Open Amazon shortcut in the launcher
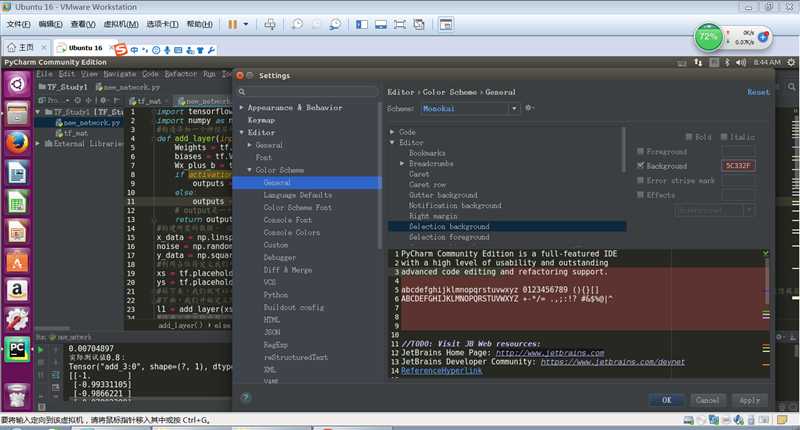The height and width of the screenshot is (430, 800). click(x=17, y=290)
